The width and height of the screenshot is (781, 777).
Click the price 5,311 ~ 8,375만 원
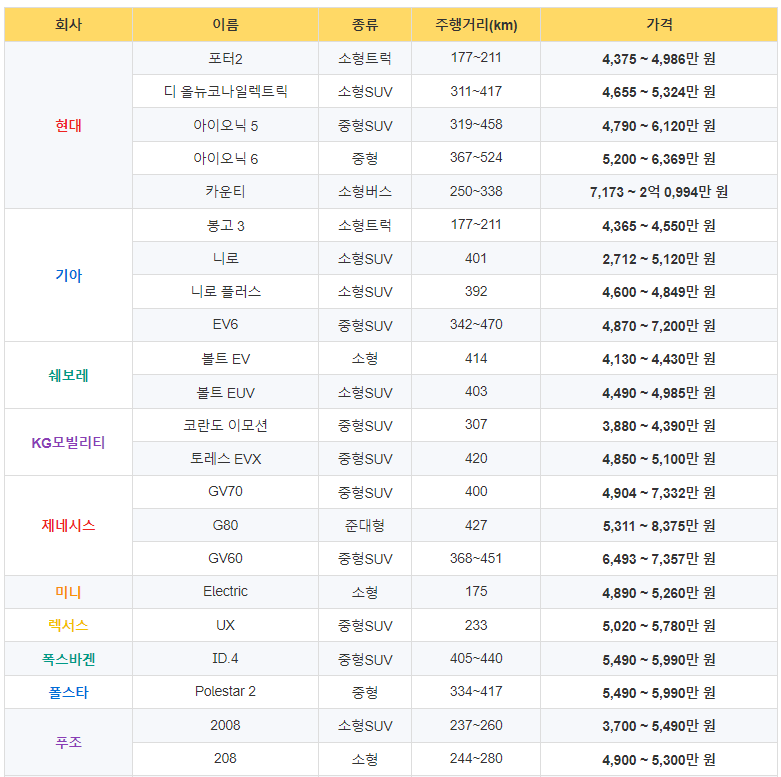[x=659, y=526]
